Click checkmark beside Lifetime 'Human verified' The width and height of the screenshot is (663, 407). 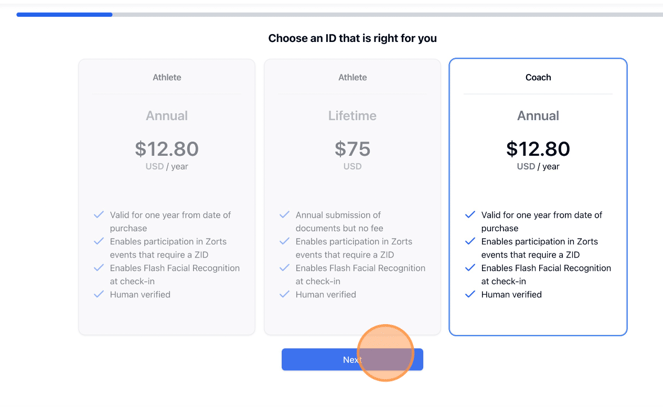coord(284,294)
